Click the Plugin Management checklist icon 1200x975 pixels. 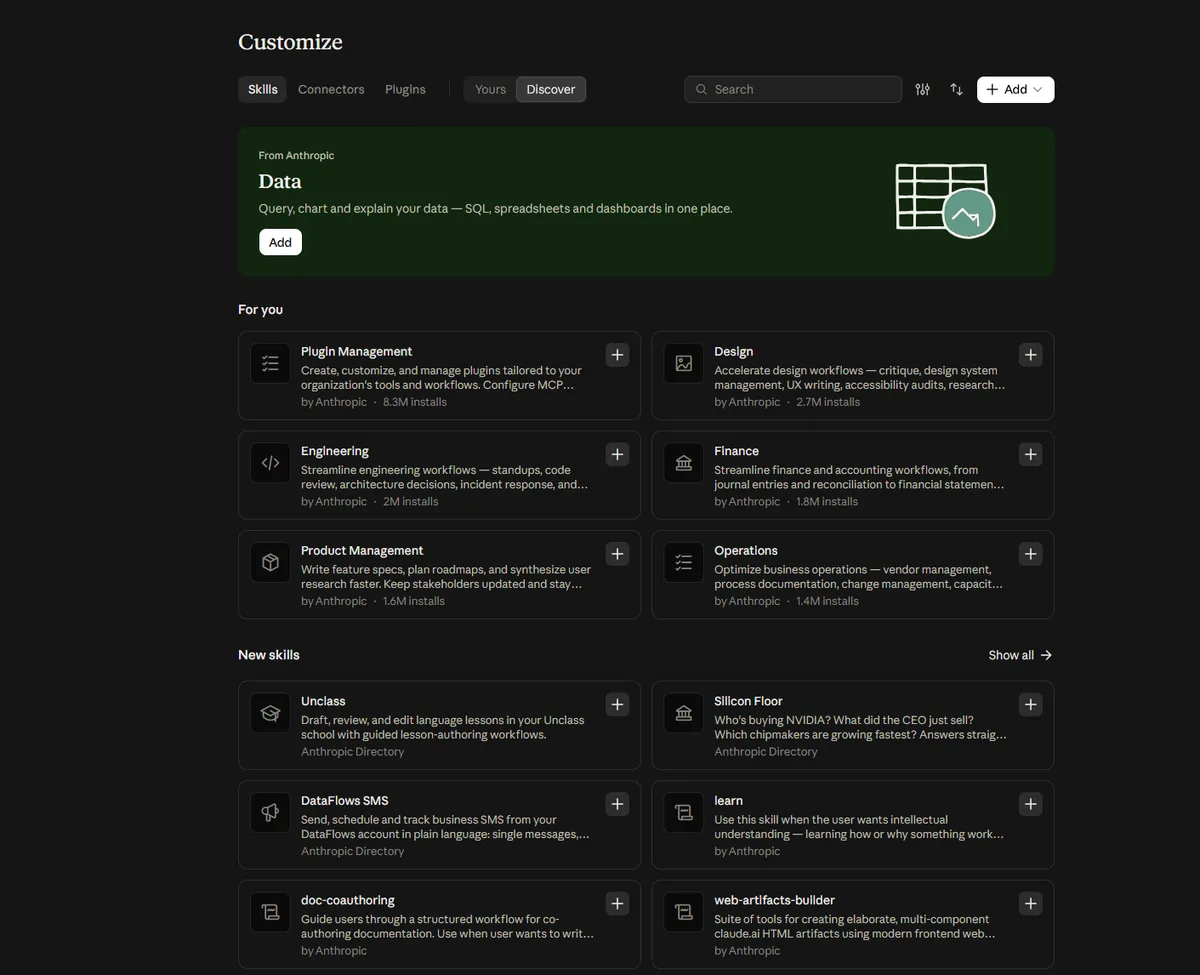coord(270,364)
